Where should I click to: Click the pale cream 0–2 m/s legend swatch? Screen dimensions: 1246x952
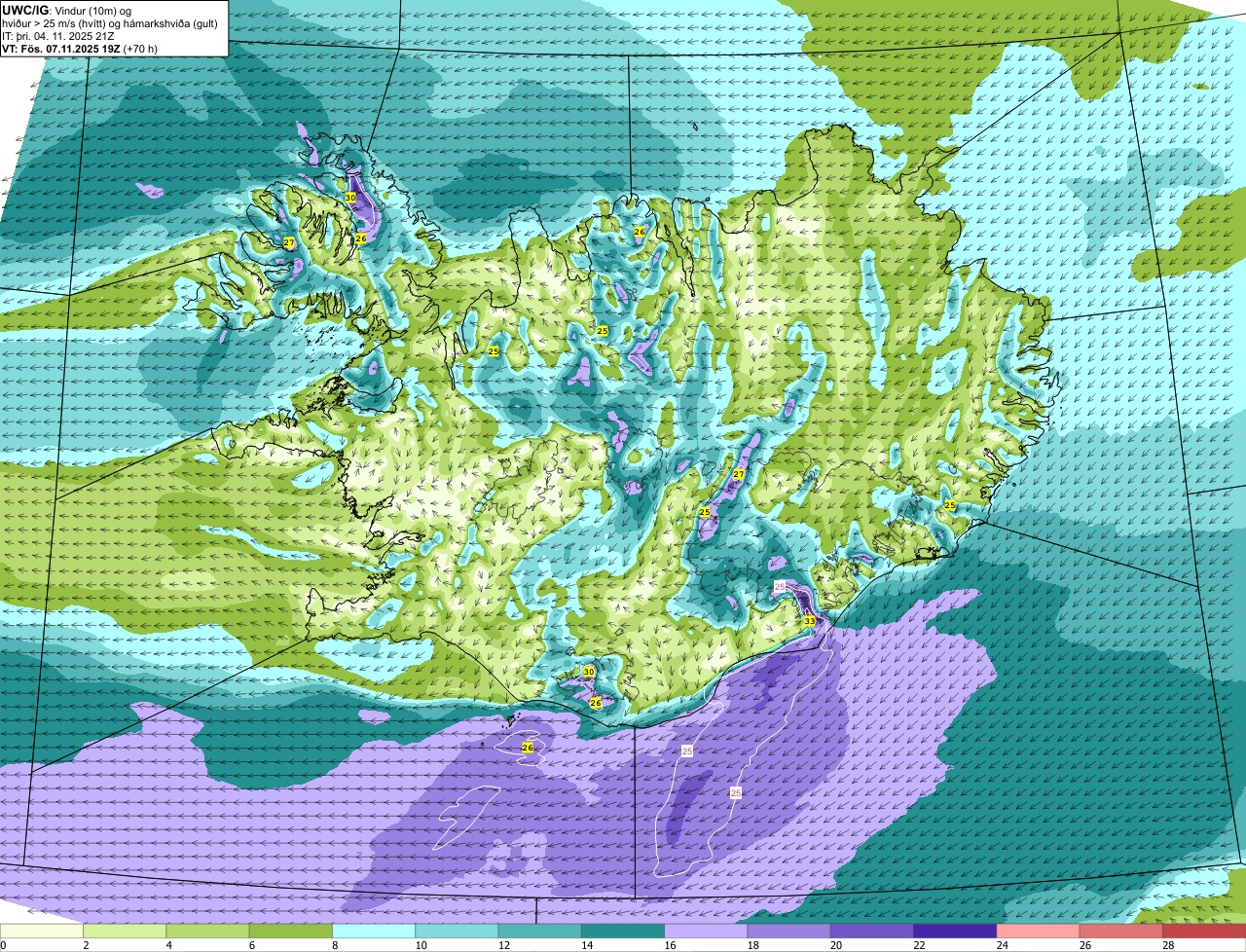tap(42, 931)
